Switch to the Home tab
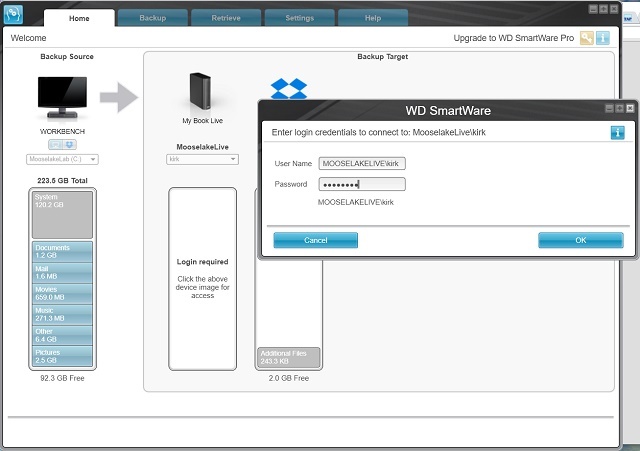The image size is (640, 451). pos(79,18)
